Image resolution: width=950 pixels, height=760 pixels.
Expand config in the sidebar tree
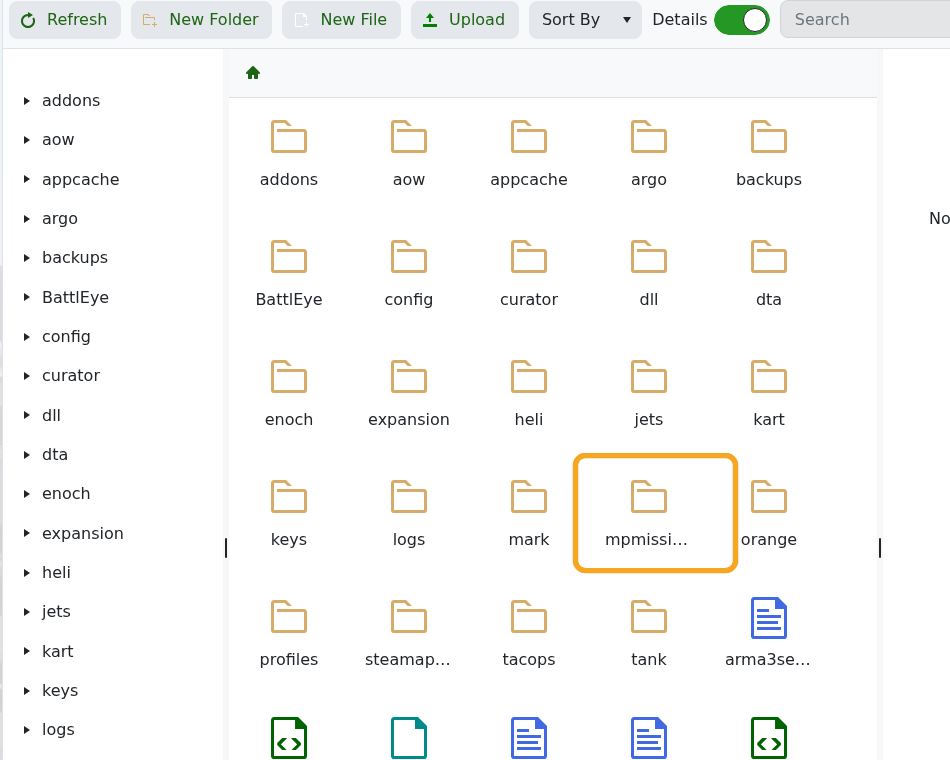27,336
